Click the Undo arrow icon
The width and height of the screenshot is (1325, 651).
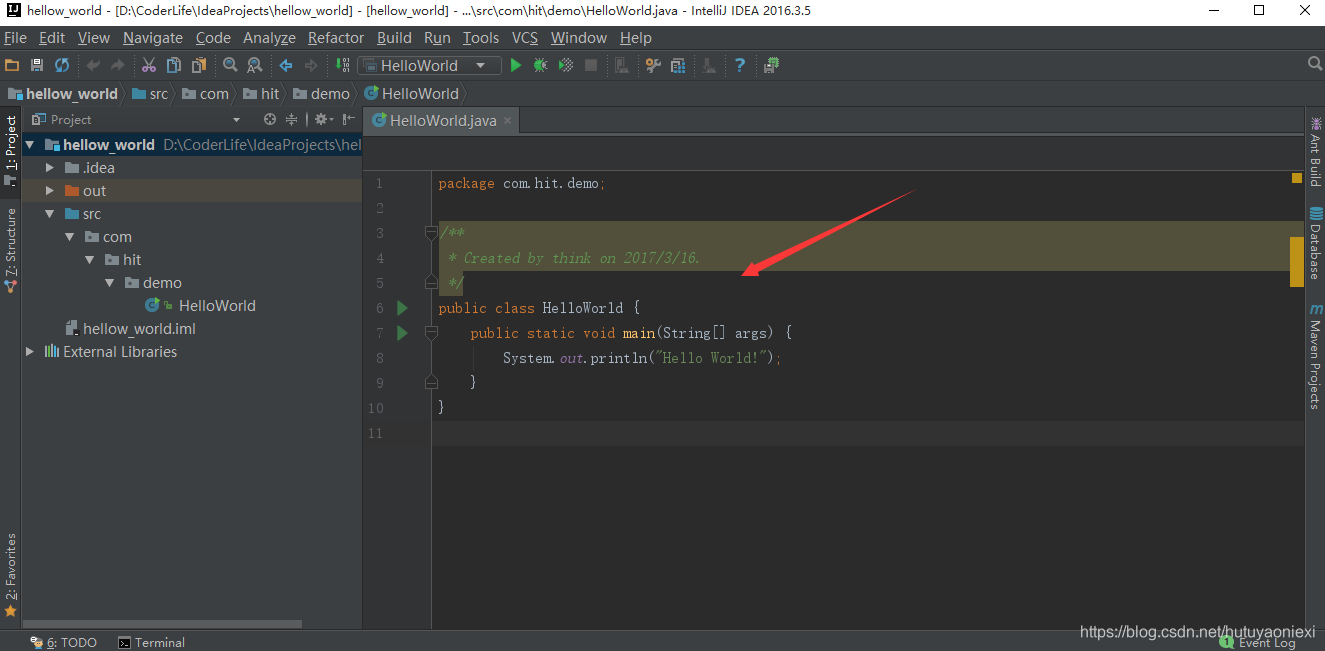click(93, 65)
